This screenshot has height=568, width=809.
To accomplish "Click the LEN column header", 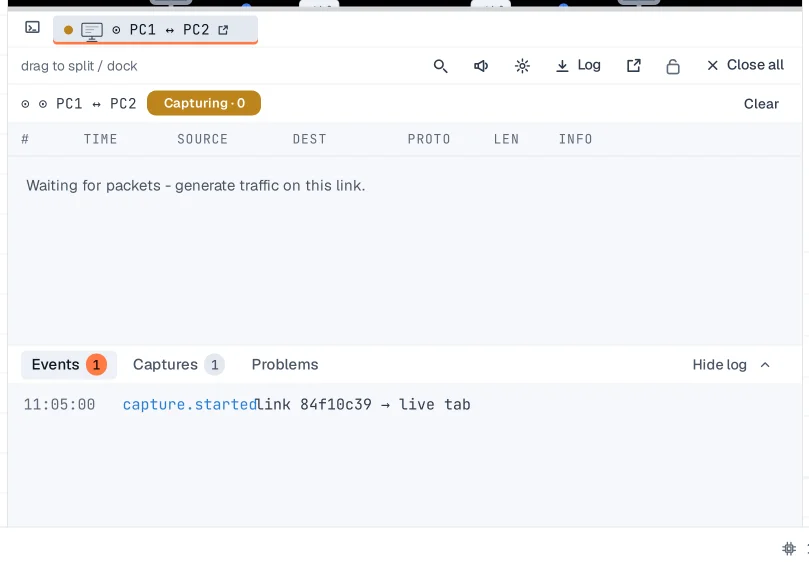I will 506,139.
